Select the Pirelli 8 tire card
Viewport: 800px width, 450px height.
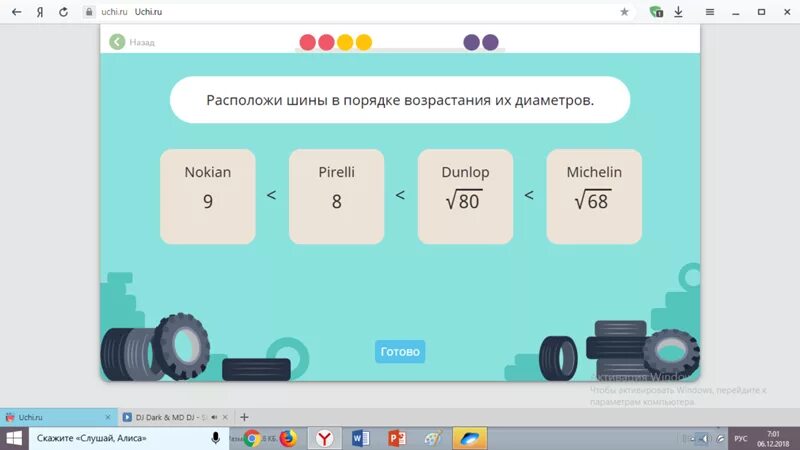(x=336, y=196)
